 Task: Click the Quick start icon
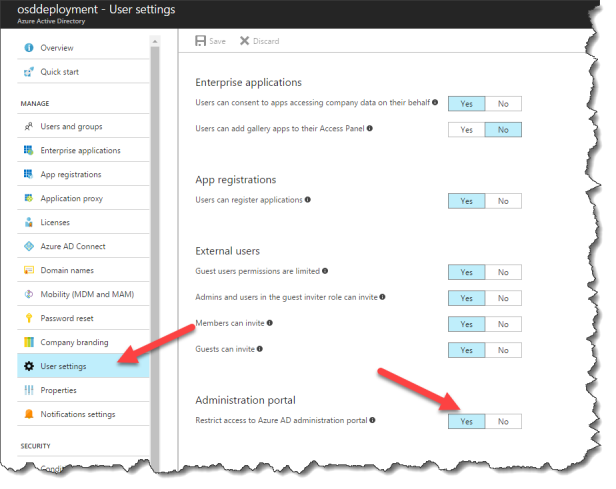(x=29, y=72)
